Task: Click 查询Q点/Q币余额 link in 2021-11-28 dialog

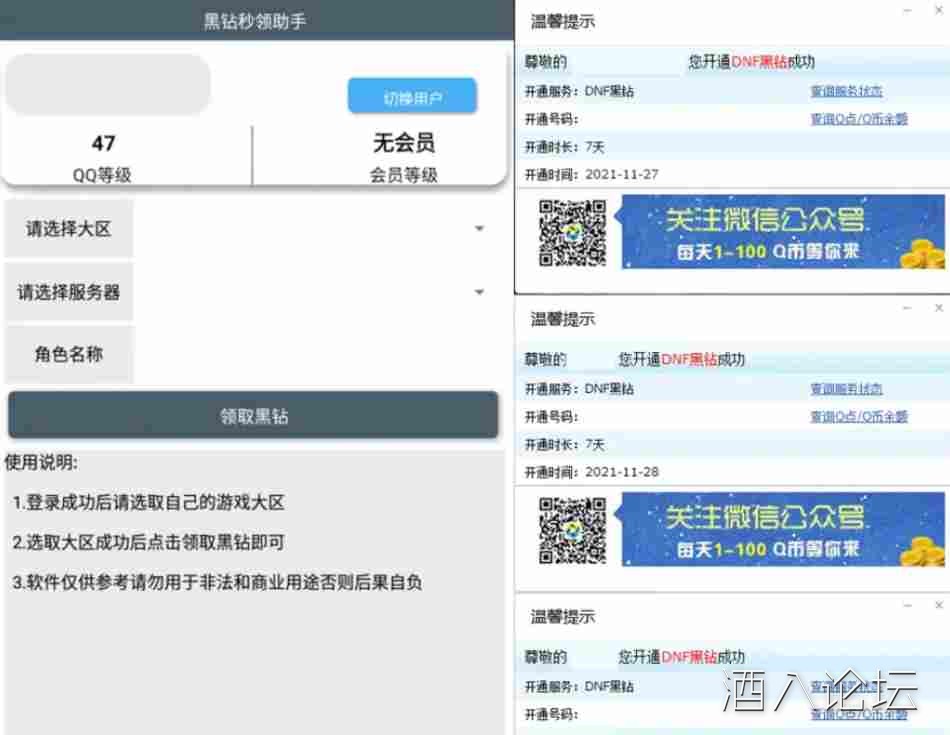Action: (x=859, y=416)
